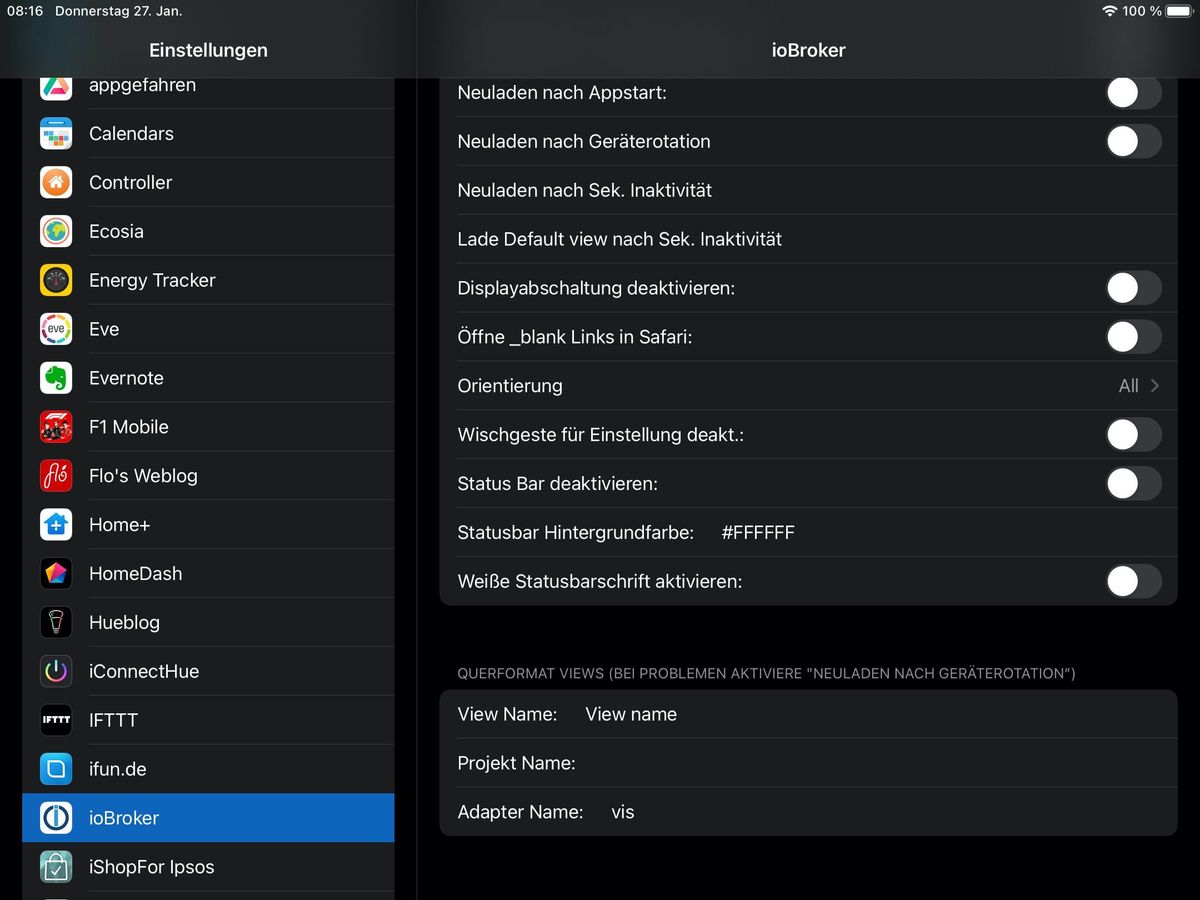The height and width of the screenshot is (900, 1200).
Task: Open IFTTT settings
Action: click(x=208, y=720)
